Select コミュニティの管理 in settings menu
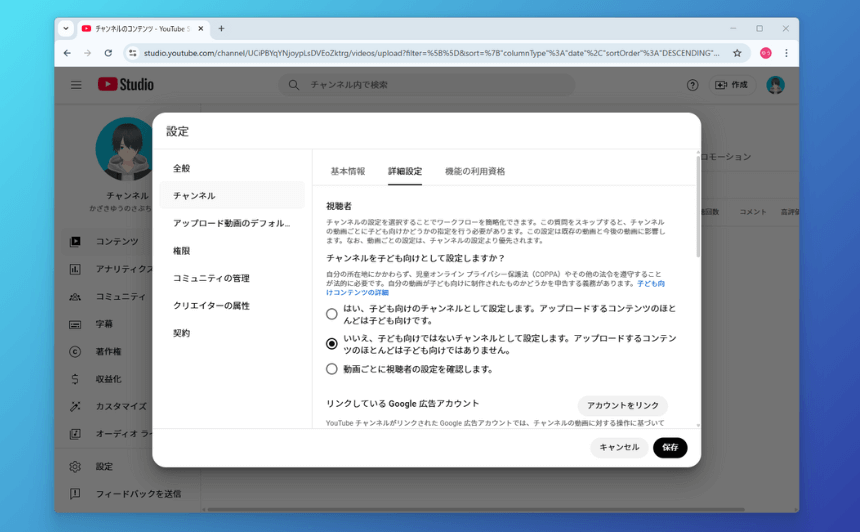This screenshot has width=860, height=532. point(231,278)
